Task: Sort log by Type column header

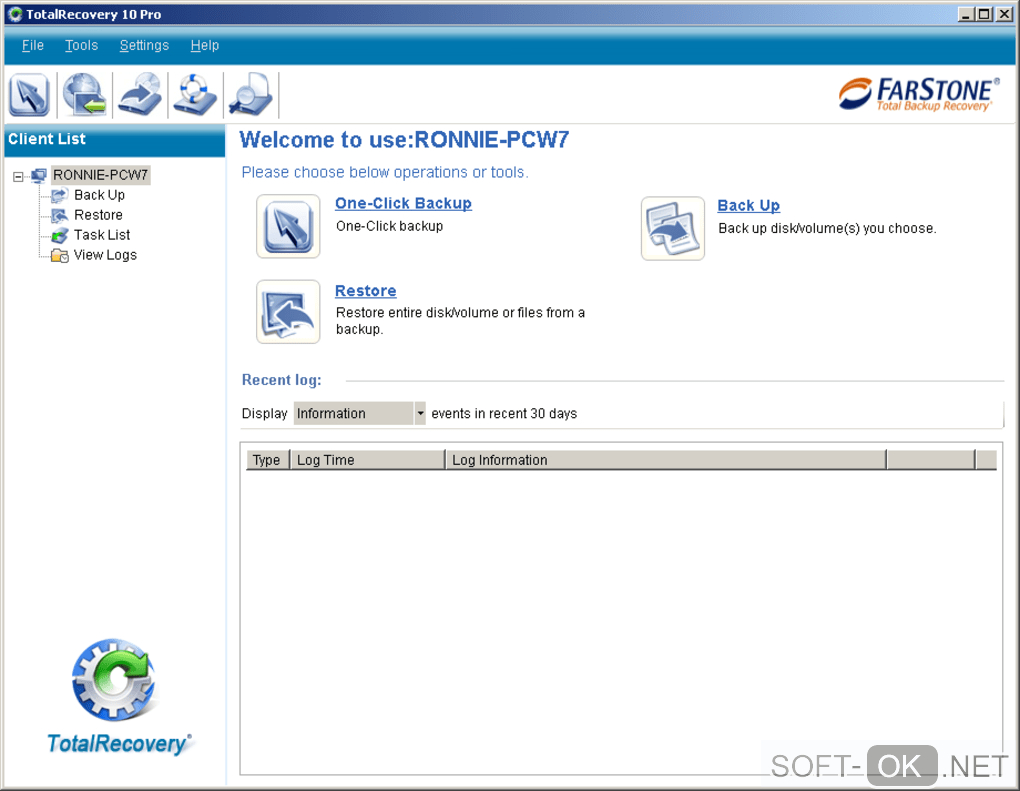Action: pyautogui.click(x=267, y=460)
